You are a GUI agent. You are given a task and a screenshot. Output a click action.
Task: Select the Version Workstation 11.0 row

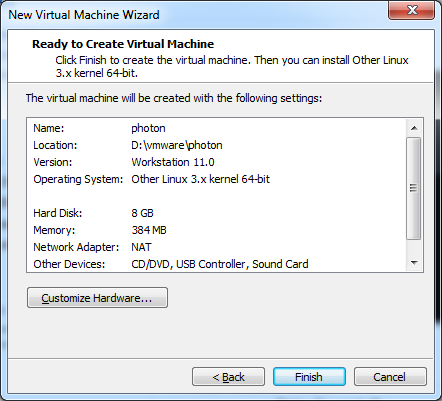[217, 162]
